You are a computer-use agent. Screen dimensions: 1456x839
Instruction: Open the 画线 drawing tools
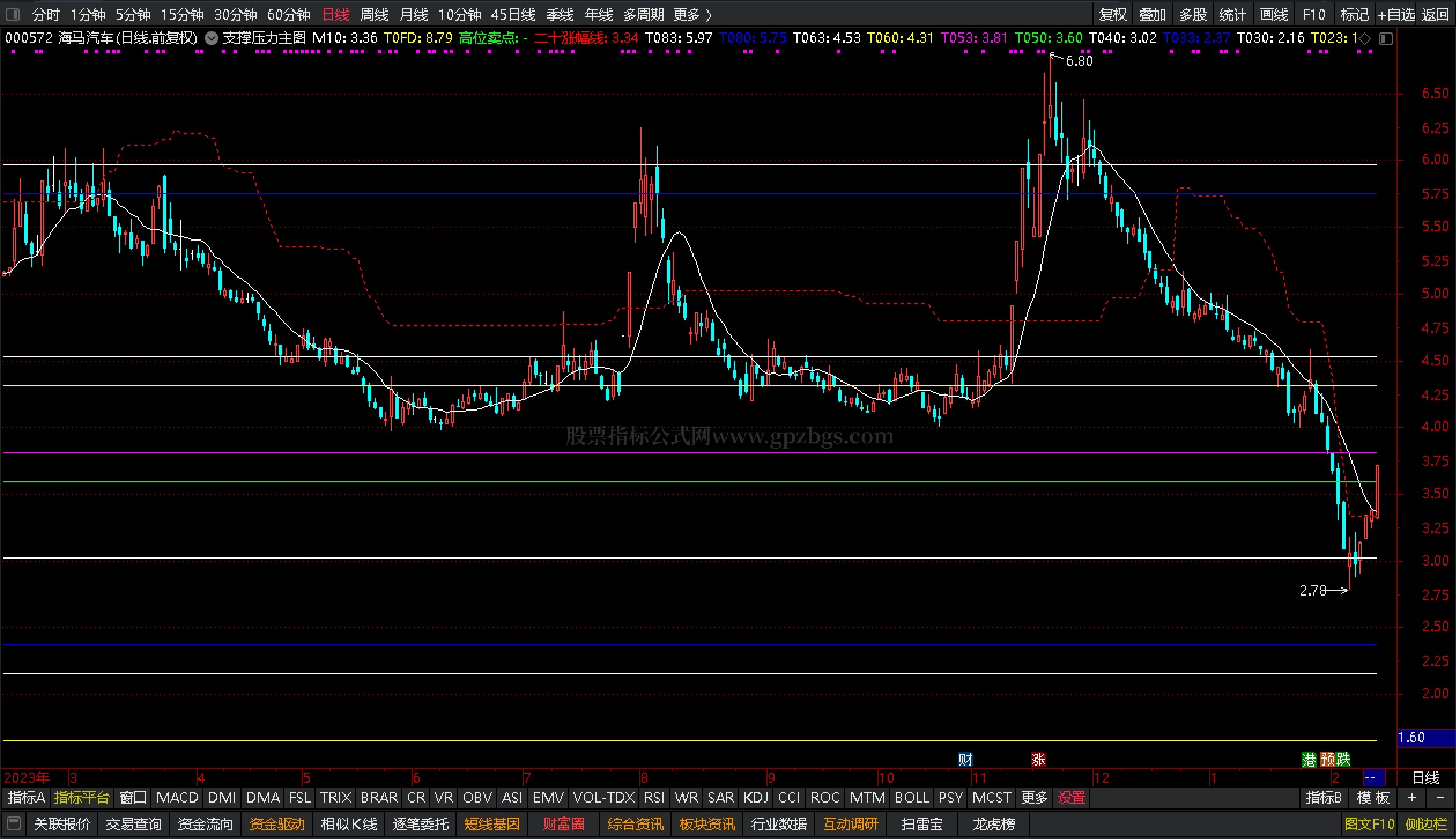(1274, 14)
